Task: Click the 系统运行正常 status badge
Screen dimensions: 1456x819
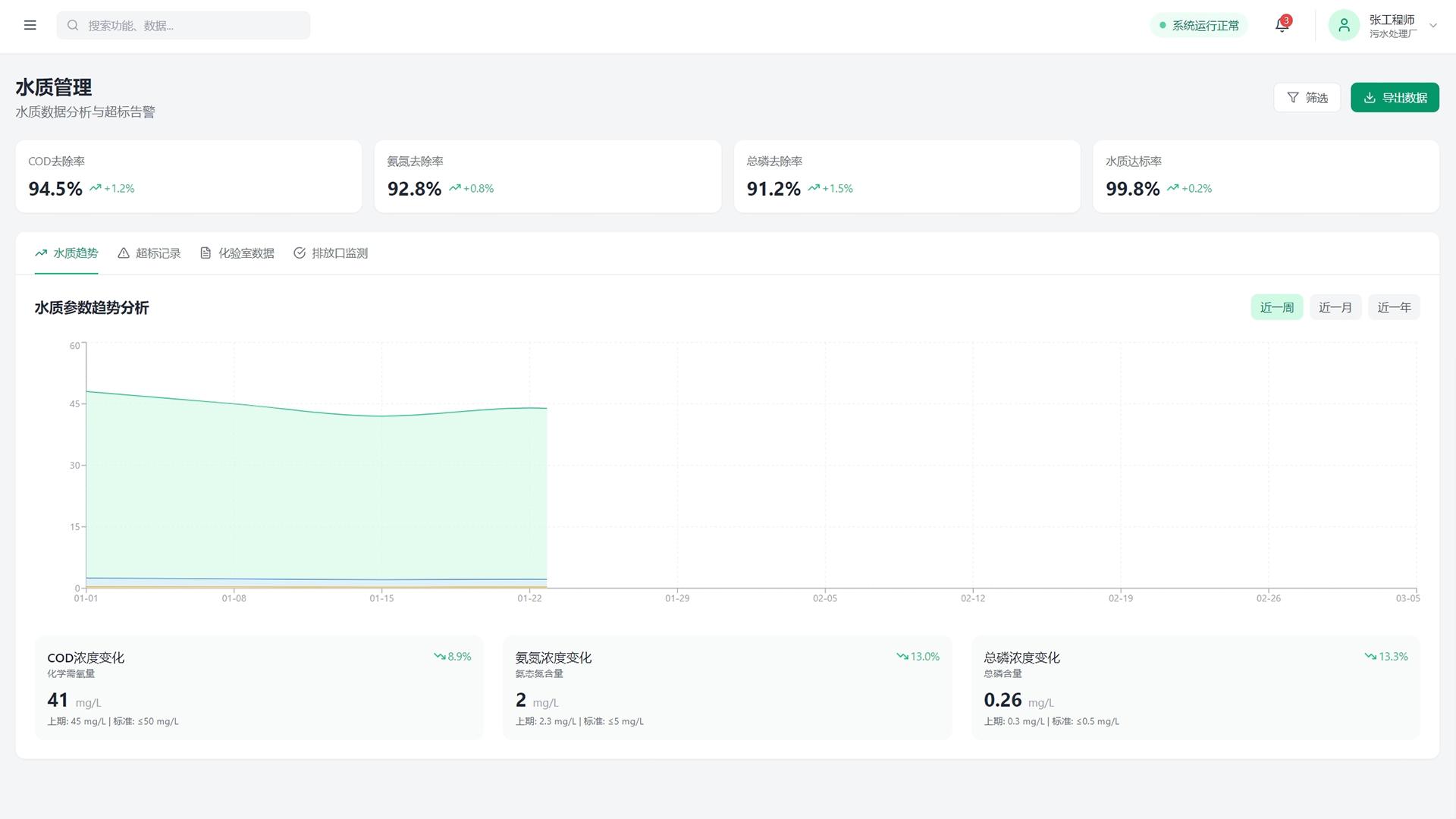Action: [1198, 25]
